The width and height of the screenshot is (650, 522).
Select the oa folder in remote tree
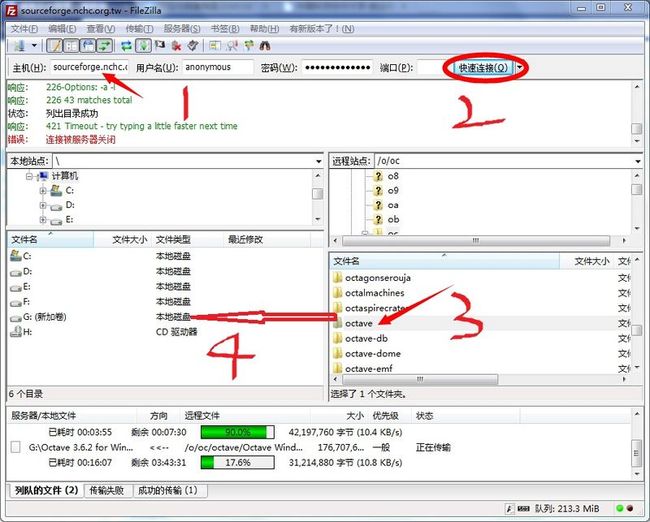point(393,205)
